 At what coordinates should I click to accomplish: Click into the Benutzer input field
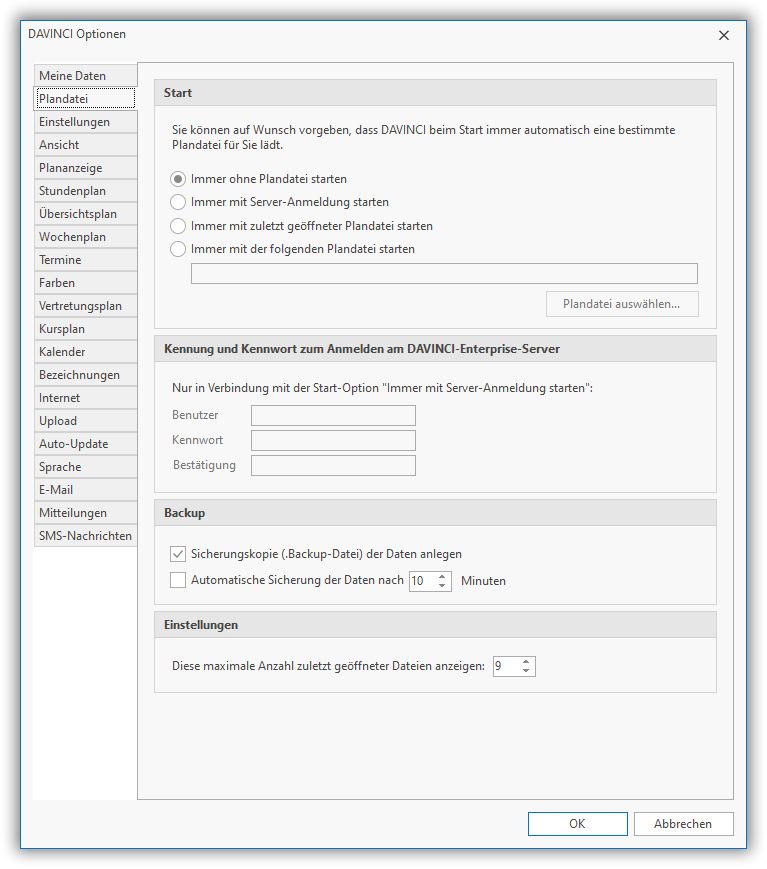pyautogui.click(x=333, y=416)
